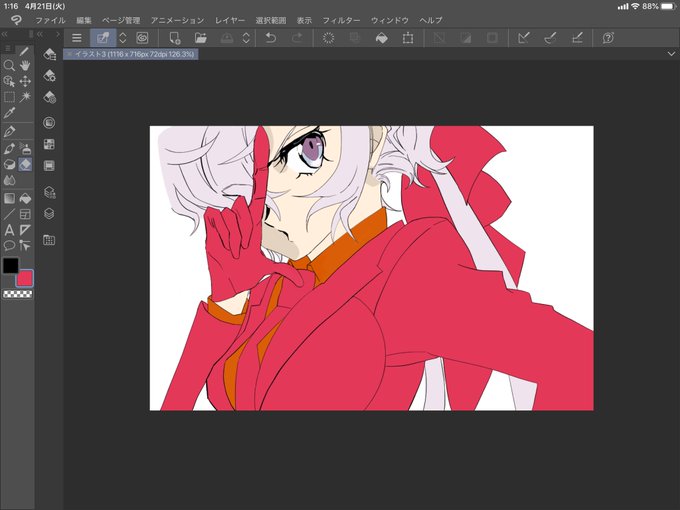Toggle the touch operation mode button
Screen dimensions: 680x510
coord(103,38)
